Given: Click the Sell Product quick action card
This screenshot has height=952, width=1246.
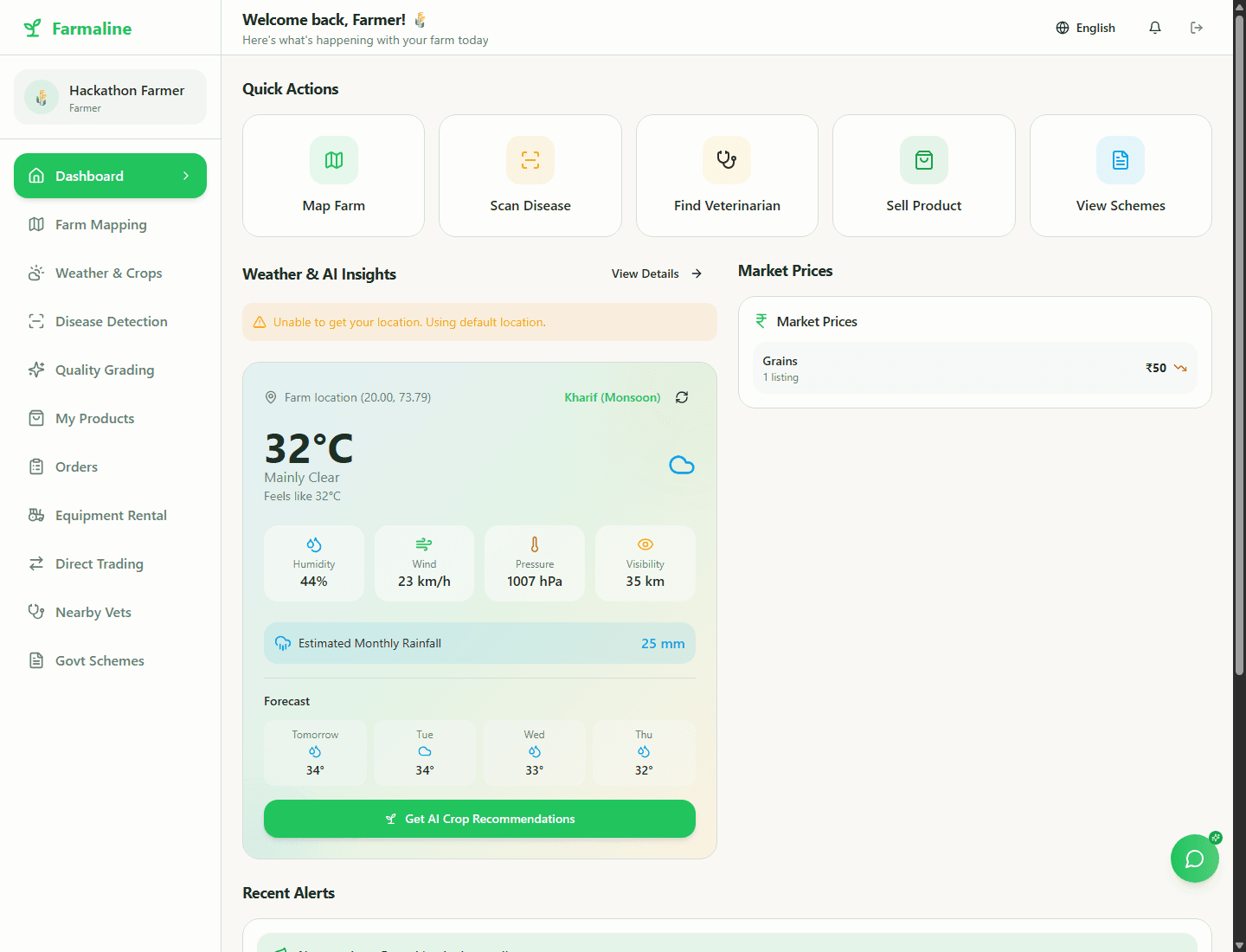Looking at the screenshot, I should [924, 176].
